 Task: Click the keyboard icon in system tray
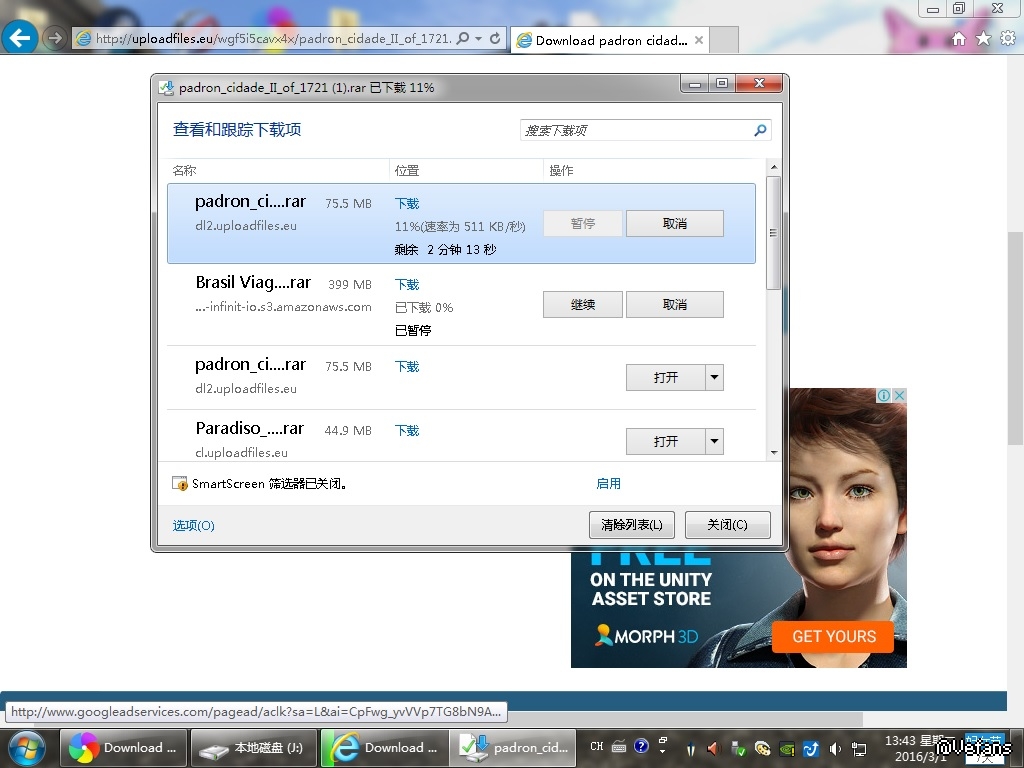tap(619, 746)
